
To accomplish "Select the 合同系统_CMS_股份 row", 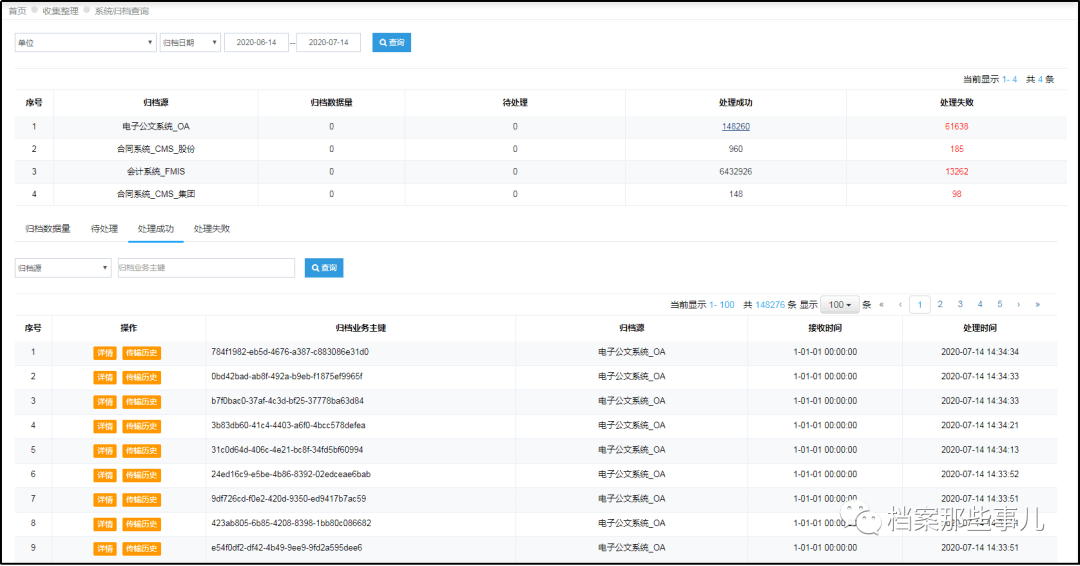I will (x=541, y=149).
